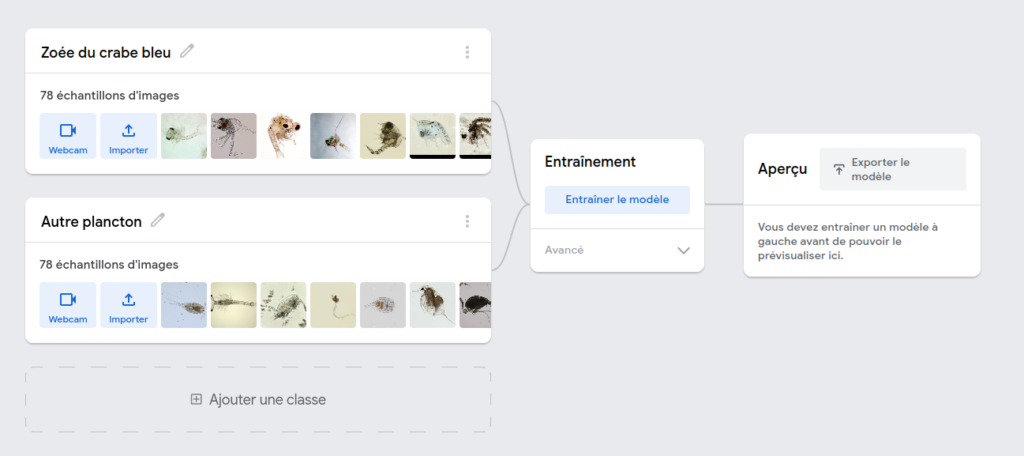Select first crab zoea sample thumbnail

tap(184, 136)
